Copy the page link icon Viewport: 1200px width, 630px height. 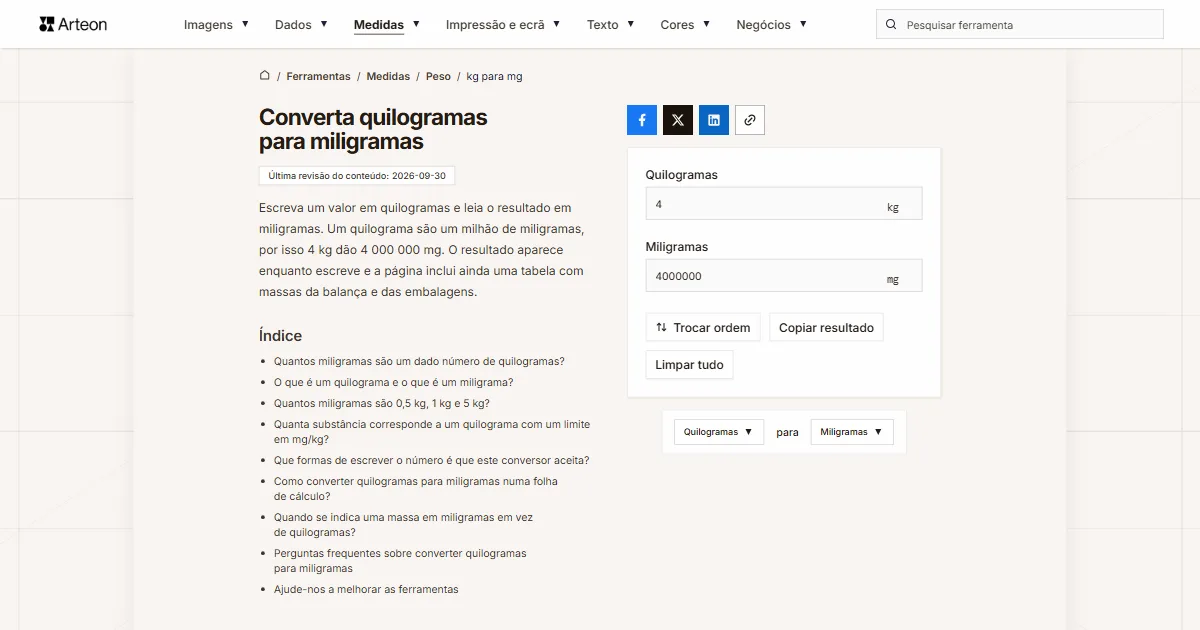(x=750, y=120)
